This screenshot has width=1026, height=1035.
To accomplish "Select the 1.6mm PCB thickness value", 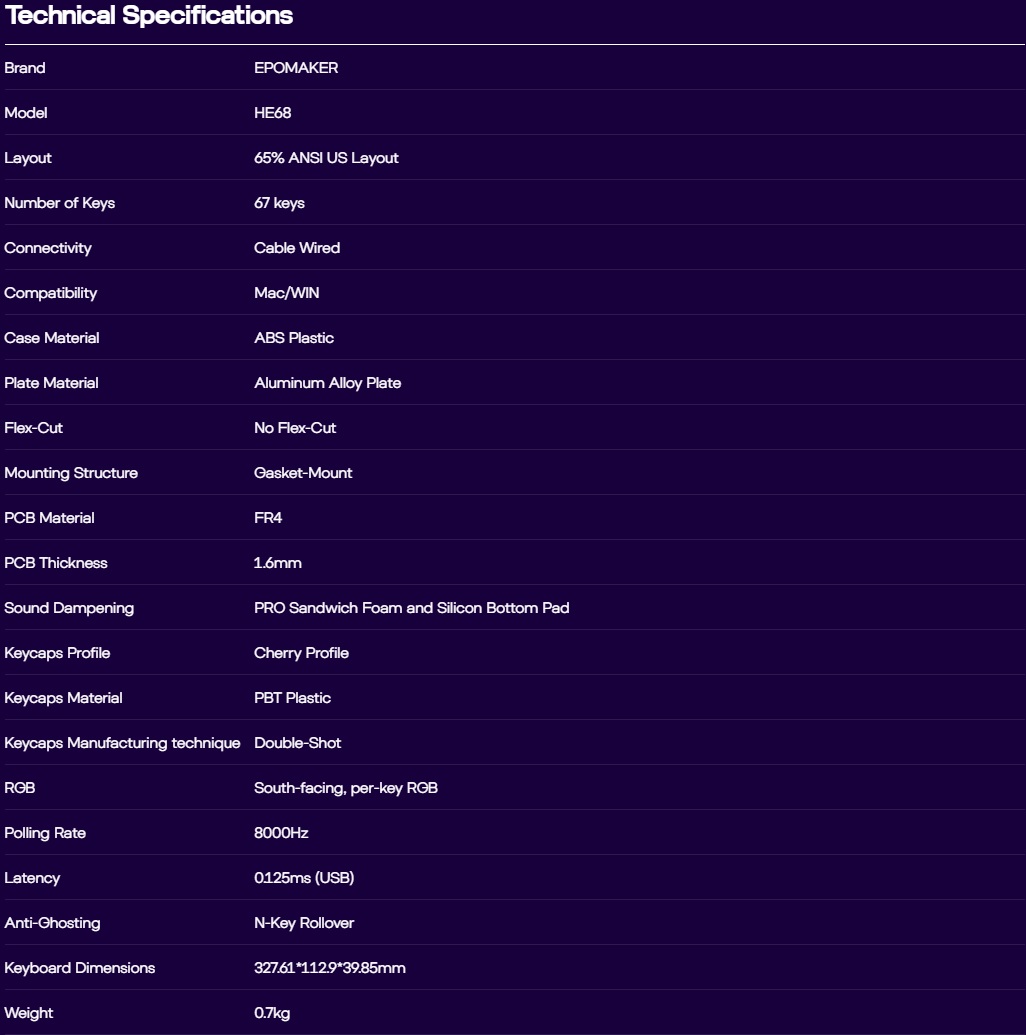I will 277,563.
